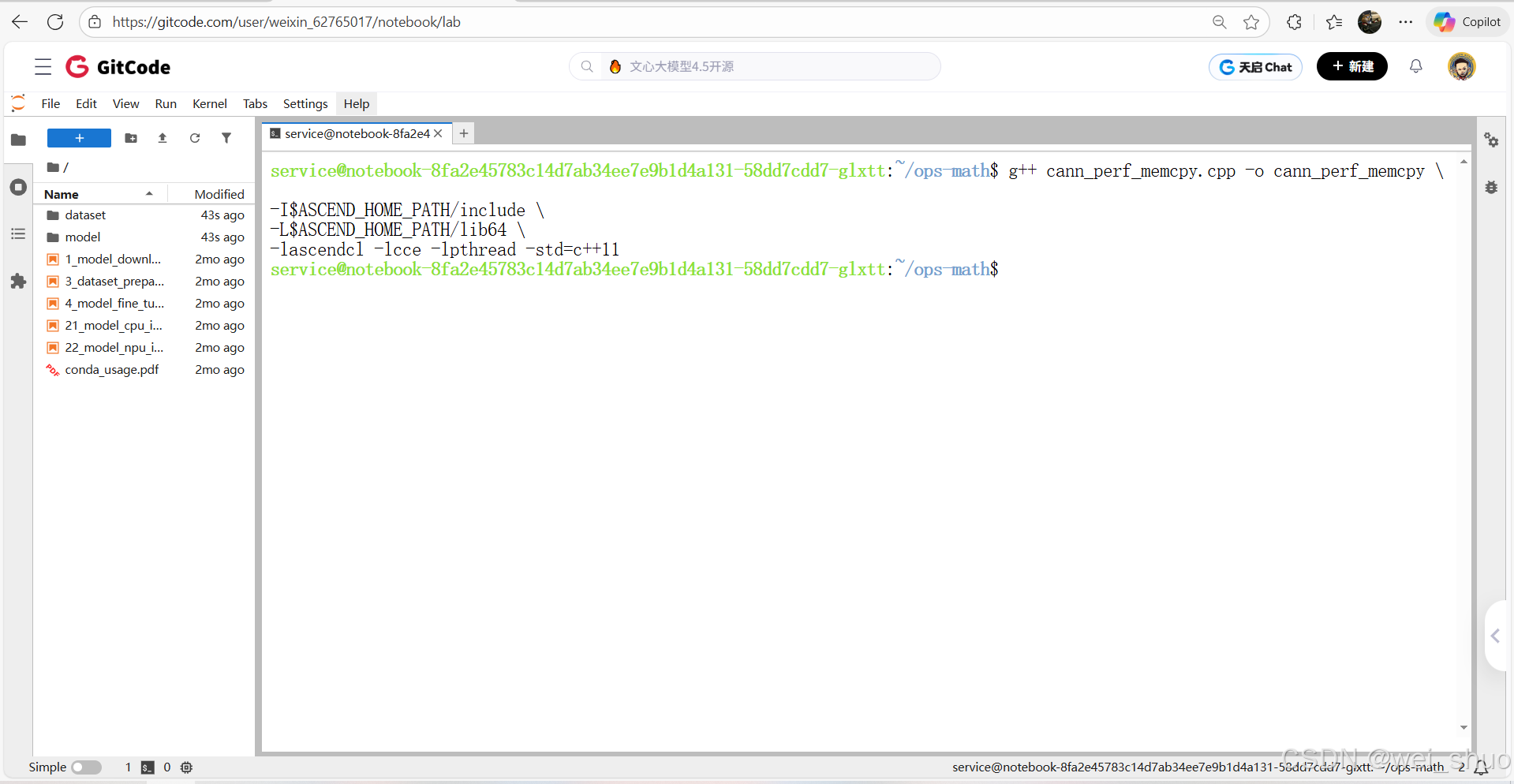Open the View menu
Viewport: 1514px width, 784px height.
[125, 103]
